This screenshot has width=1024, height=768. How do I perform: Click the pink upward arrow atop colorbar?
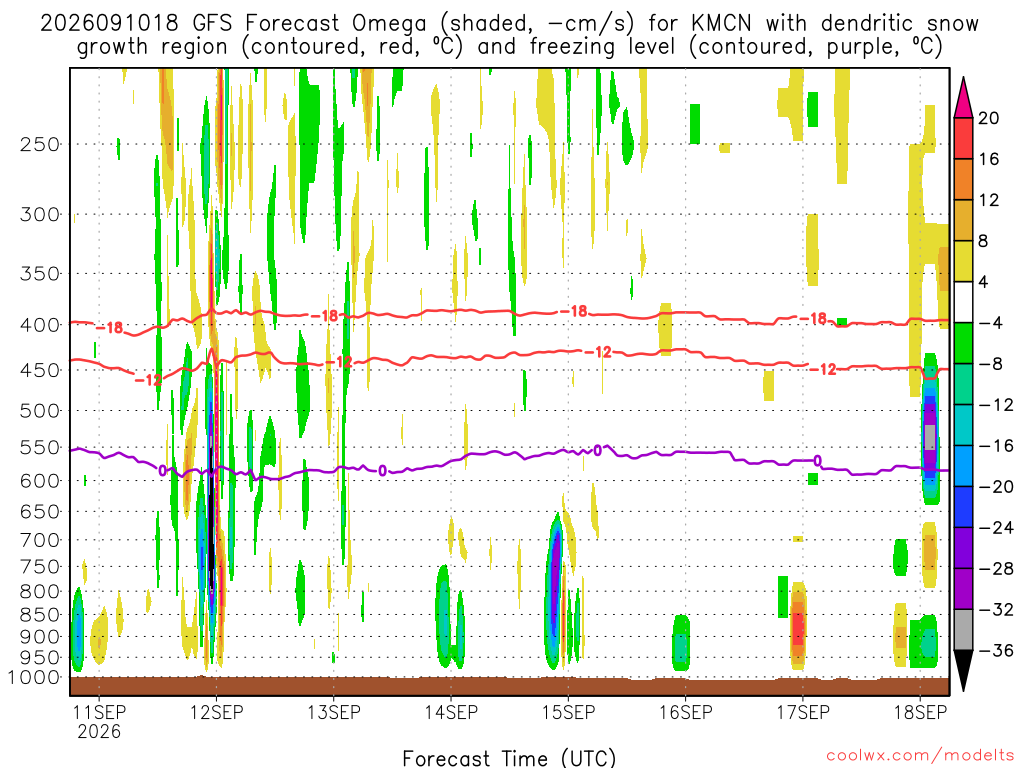[963, 97]
